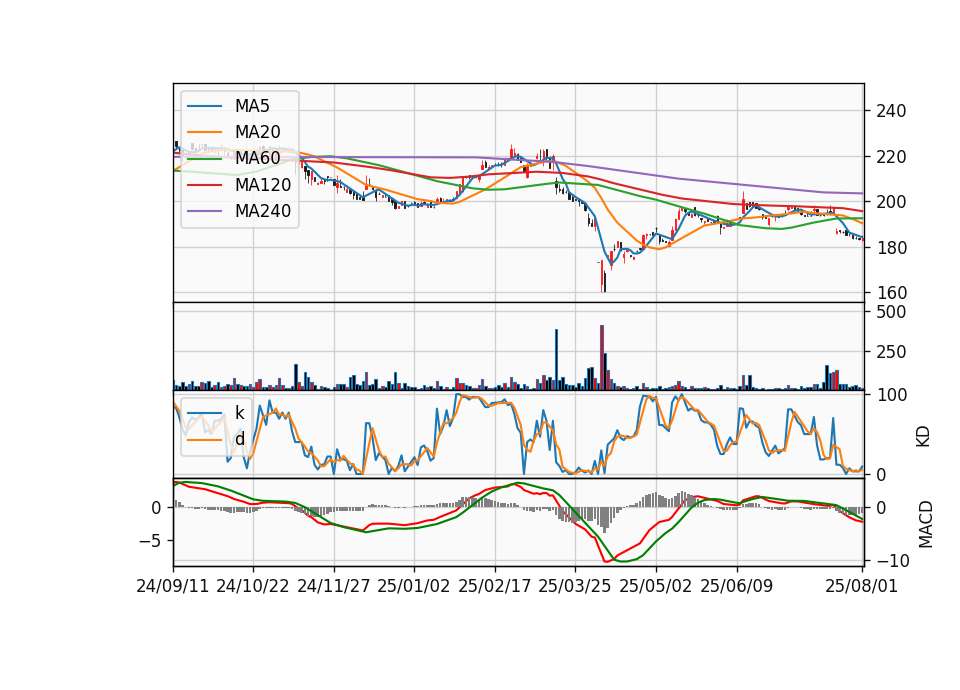960x690 pixels.
Task: Click the 25/05/02 date label
Action: coord(656,586)
